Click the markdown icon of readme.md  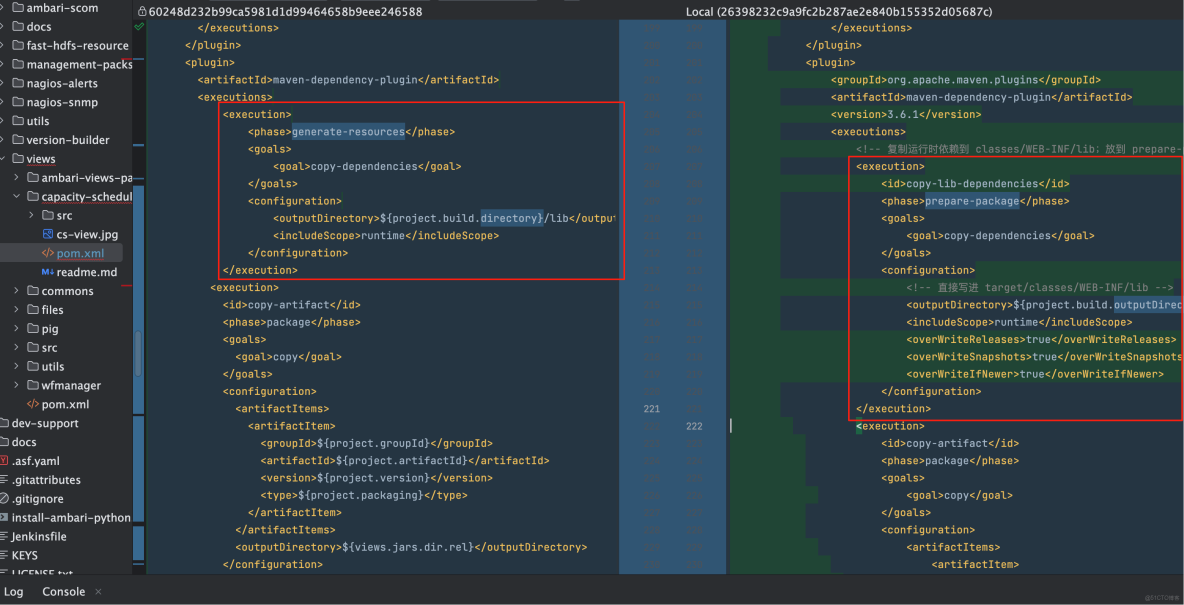pos(48,272)
